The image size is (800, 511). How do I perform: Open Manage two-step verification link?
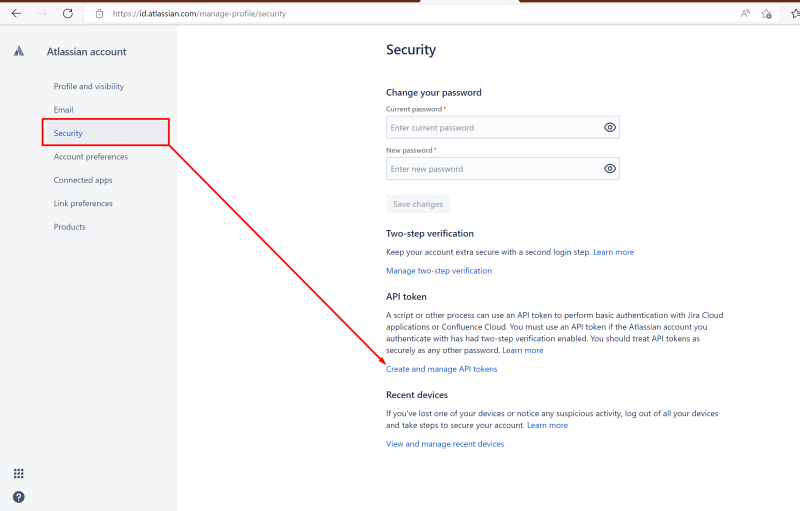439,271
